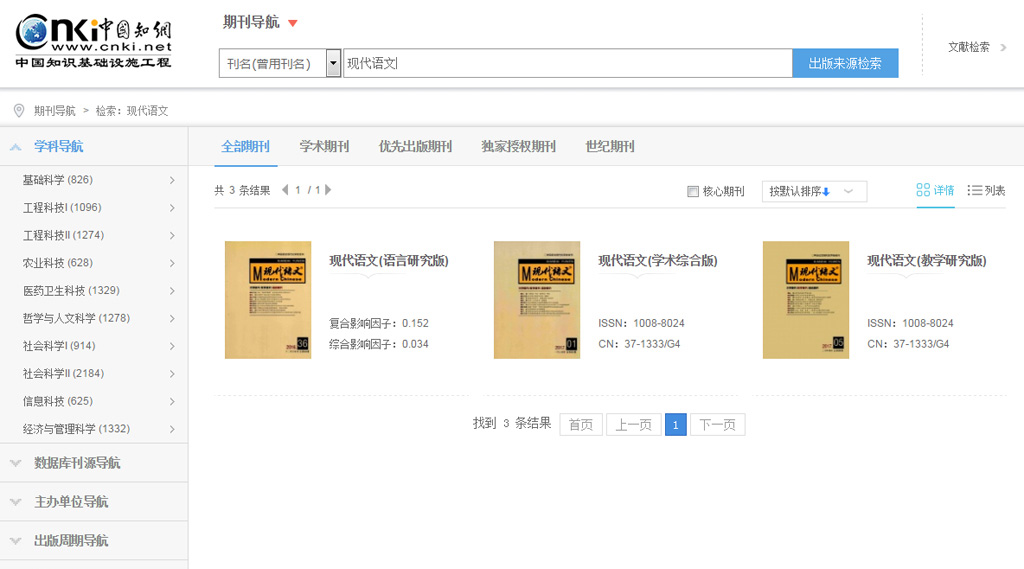The image size is (1024, 569).
Task: Open 现代语文(语言研究版) title link
Action: click(389, 261)
